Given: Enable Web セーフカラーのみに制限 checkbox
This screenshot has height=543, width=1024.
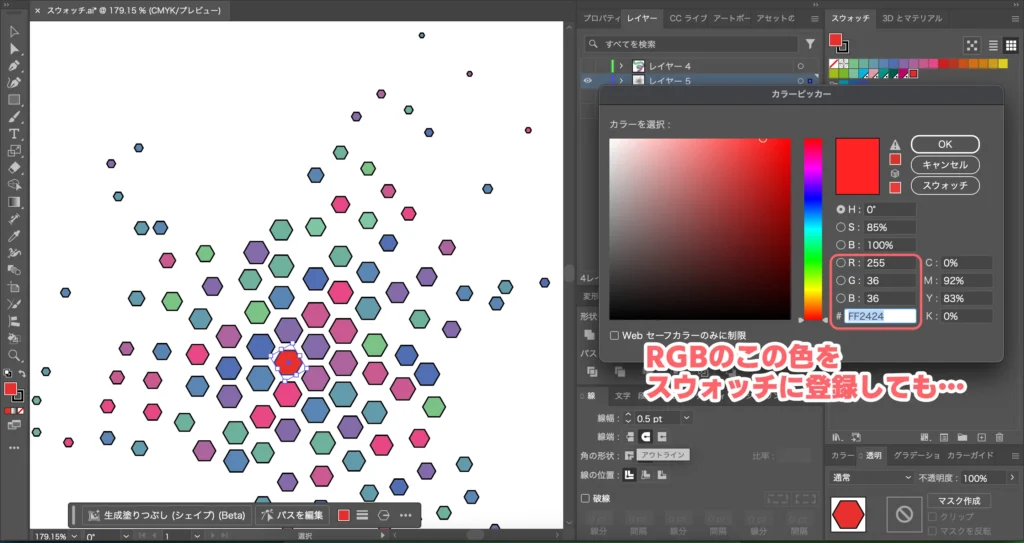Looking at the screenshot, I should (615, 336).
